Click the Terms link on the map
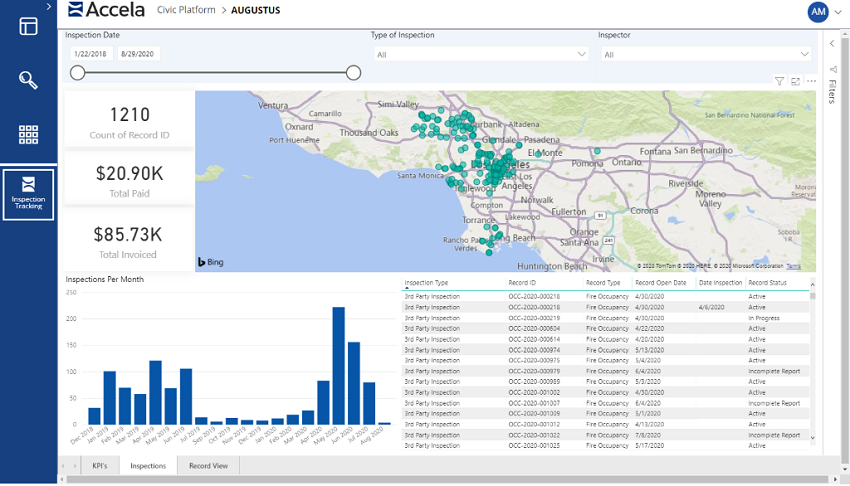Image resolution: width=850 pixels, height=486 pixels. [793, 266]
